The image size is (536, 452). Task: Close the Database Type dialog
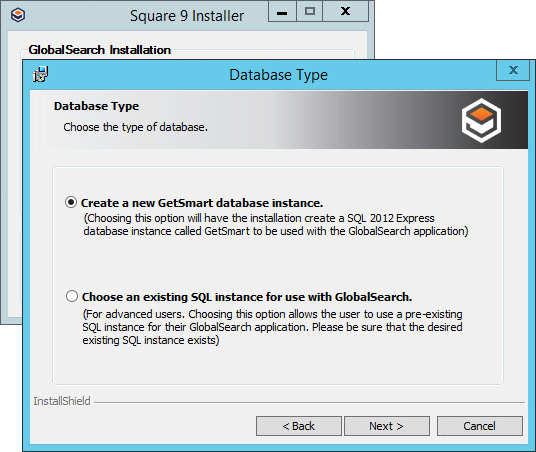click(513, 70)
